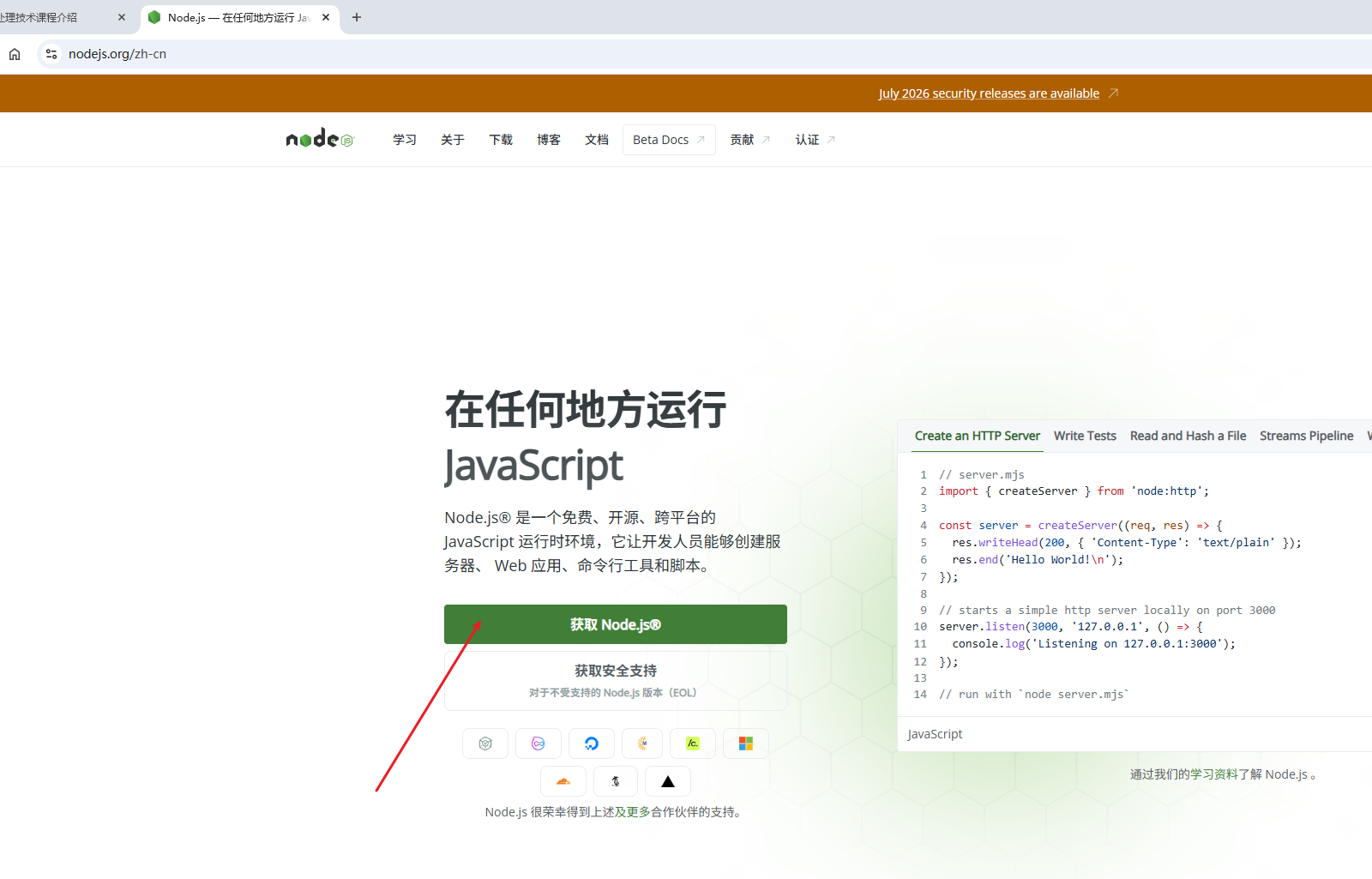Click the gray hexagon cube partner logo
The height and width of the screenshot is (879, 1372).
(485, 744)
